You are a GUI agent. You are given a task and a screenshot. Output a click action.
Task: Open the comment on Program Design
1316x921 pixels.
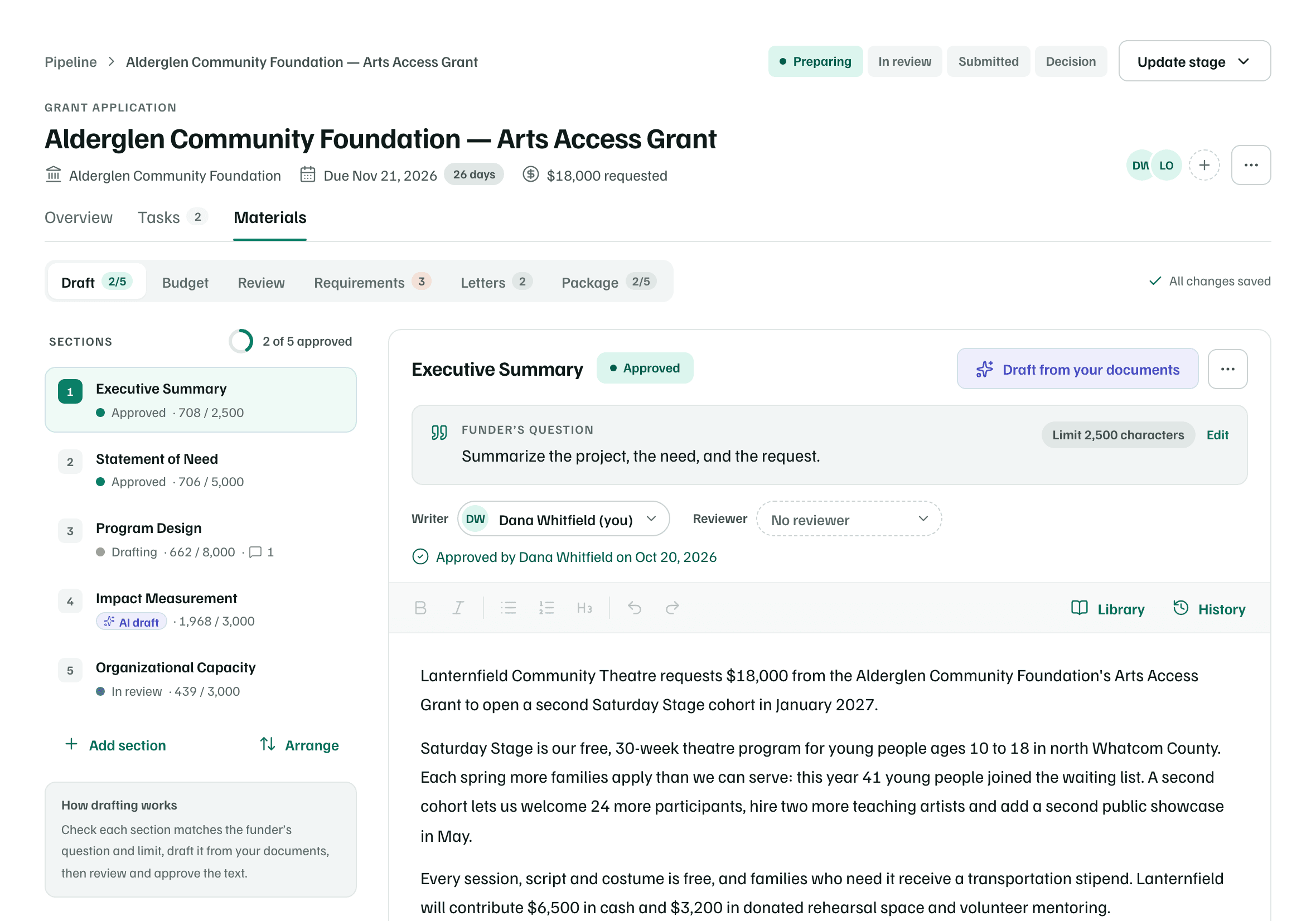point(262,552)
